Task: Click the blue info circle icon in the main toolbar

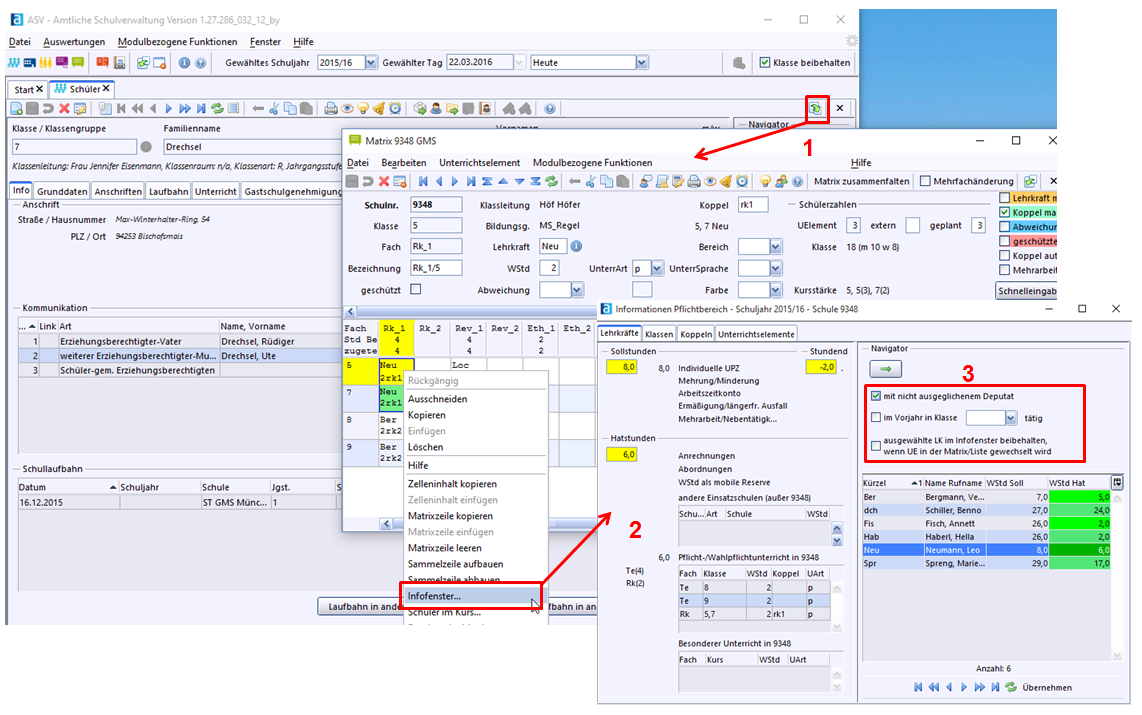Action: pos(184,63)
